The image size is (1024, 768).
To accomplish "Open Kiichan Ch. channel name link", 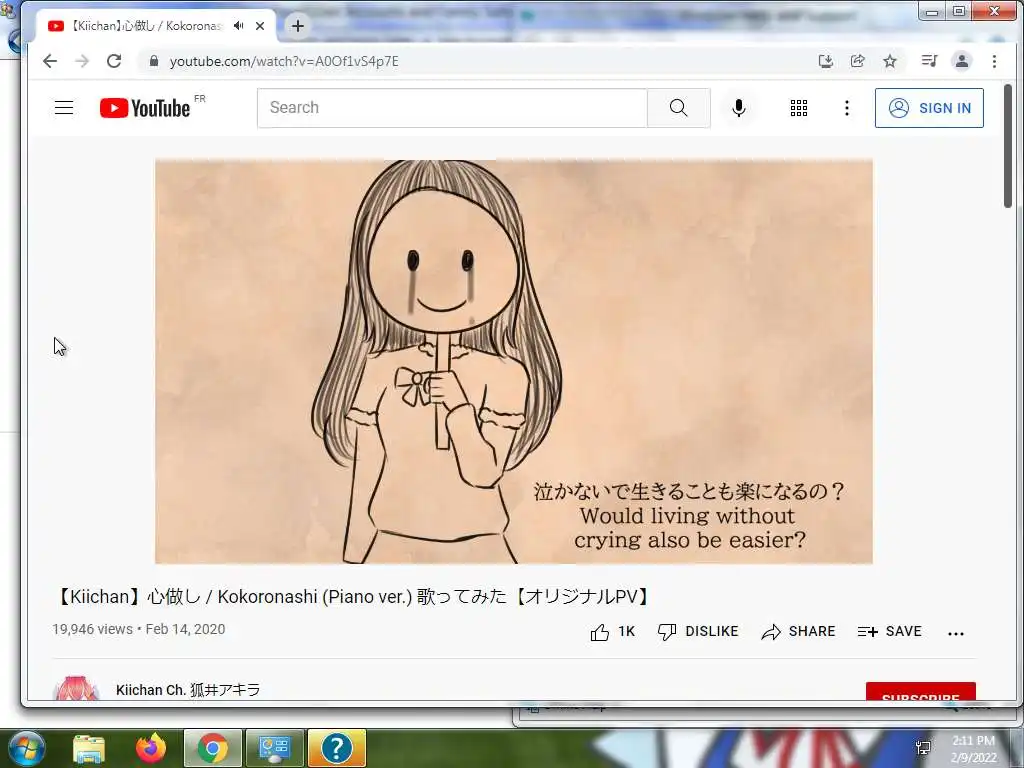I will 188,690.
